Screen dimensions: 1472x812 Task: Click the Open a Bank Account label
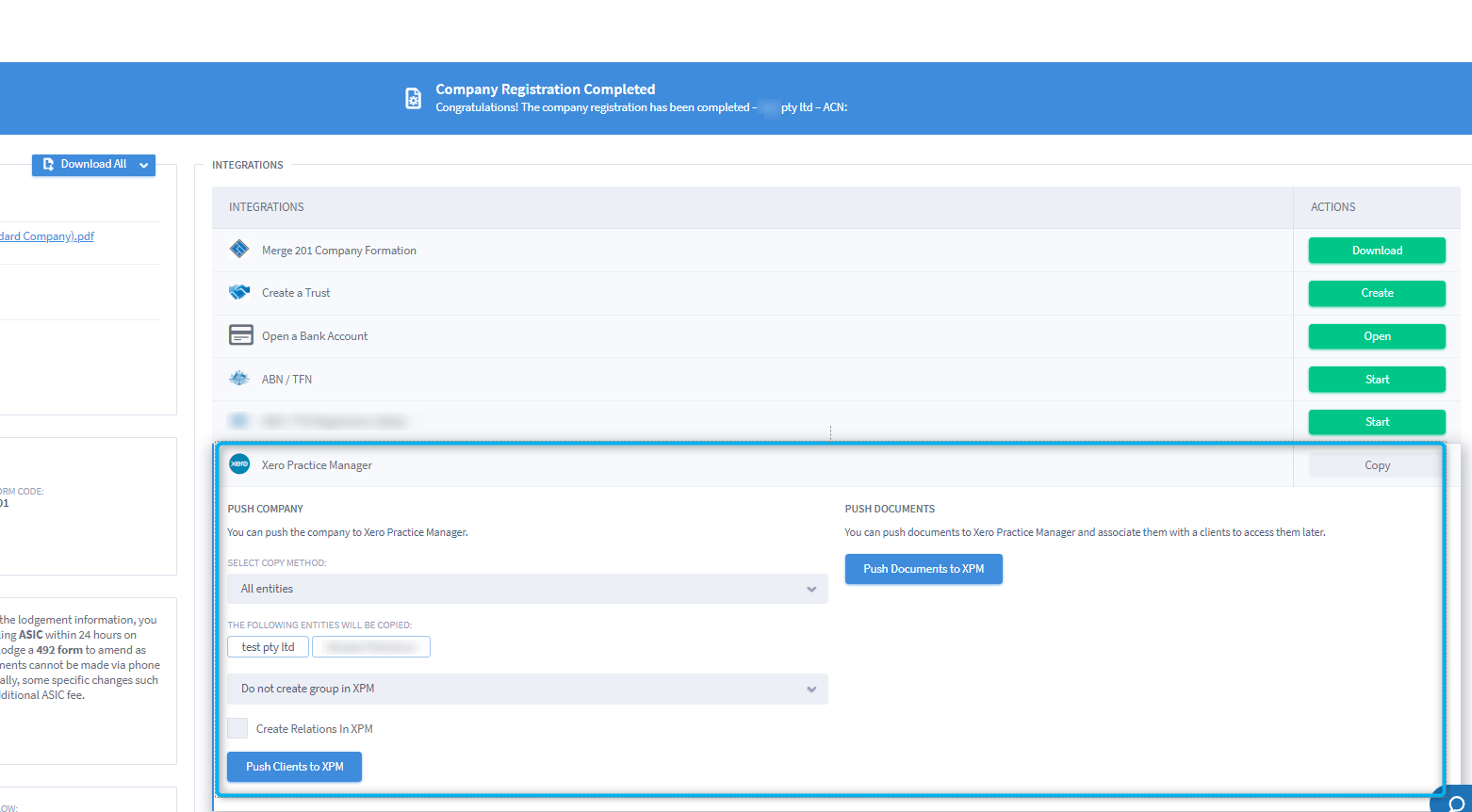tap(315, 336)
